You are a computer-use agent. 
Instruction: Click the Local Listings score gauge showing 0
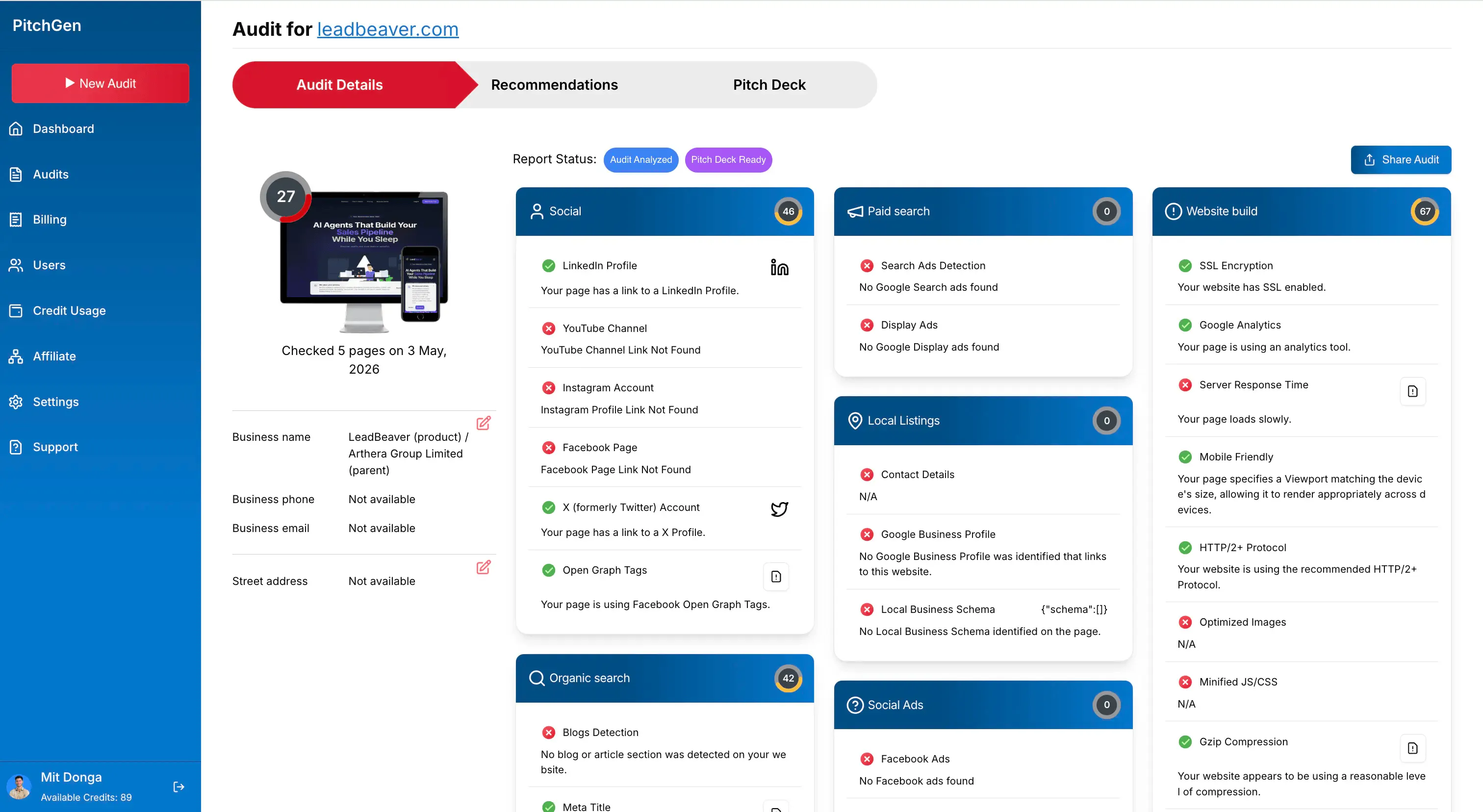(x=1106, y=421)
